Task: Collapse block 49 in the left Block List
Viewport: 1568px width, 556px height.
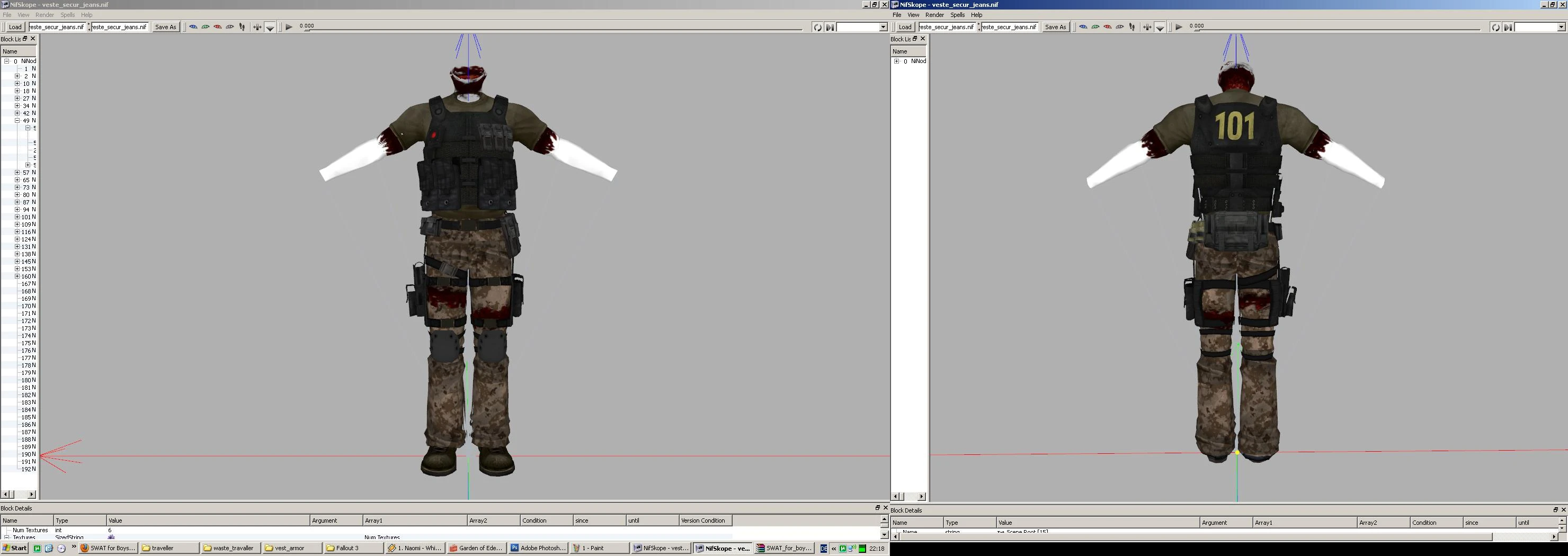Action: click(17, 120)
